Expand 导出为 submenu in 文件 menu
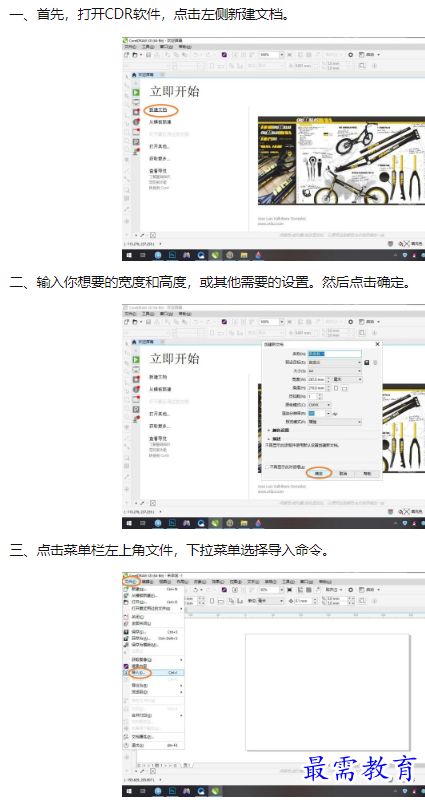 click(154, 686)
